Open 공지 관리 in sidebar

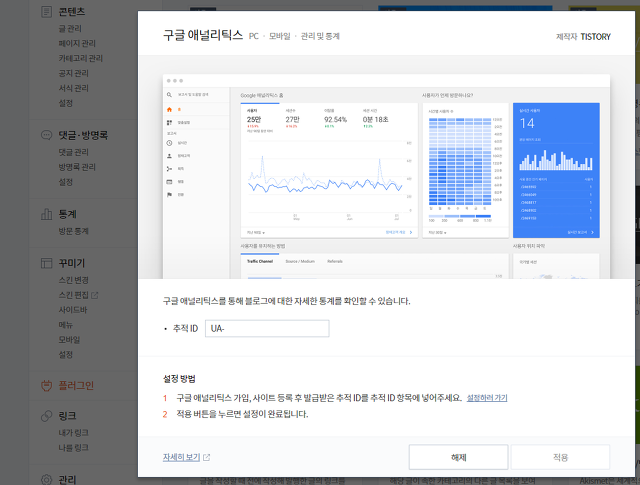pos(73,73)
